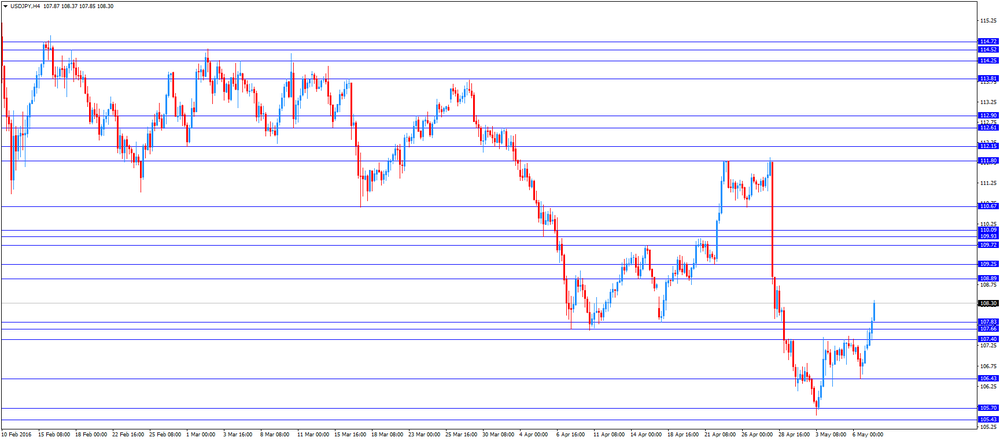The width and height of the screenshot is (1000, 441).
Task: Click the 114.72 horizontal line price label
Action: point(988,41)
